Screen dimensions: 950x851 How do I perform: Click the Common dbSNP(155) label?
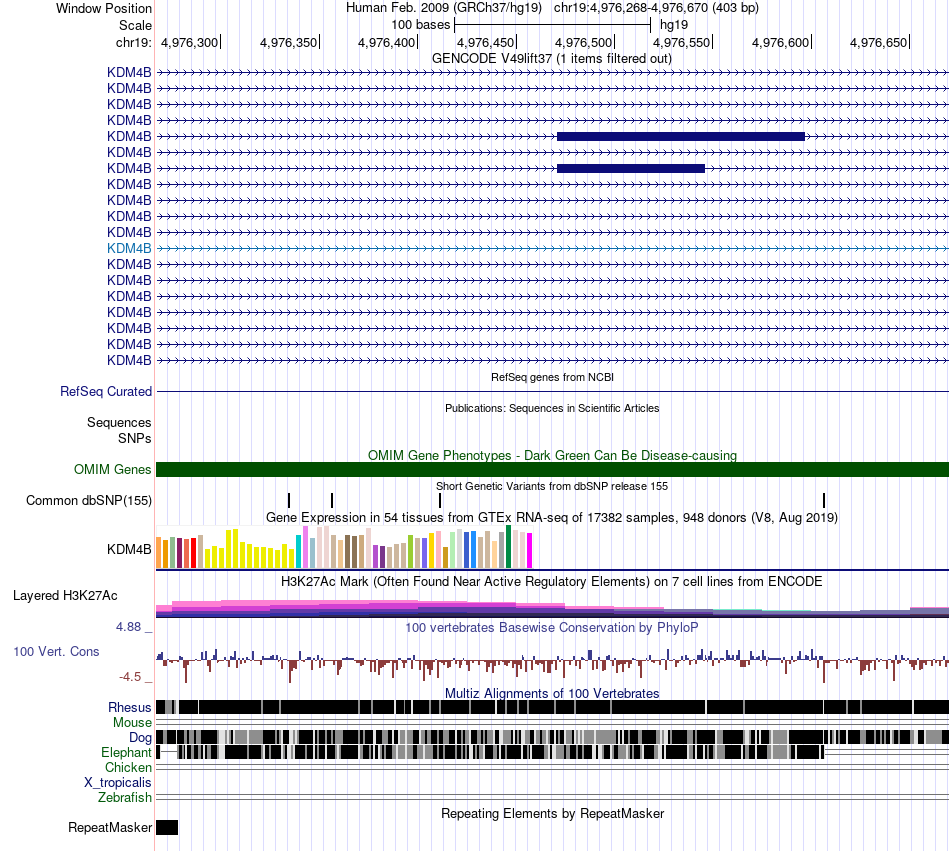click(x=89, y=500)
